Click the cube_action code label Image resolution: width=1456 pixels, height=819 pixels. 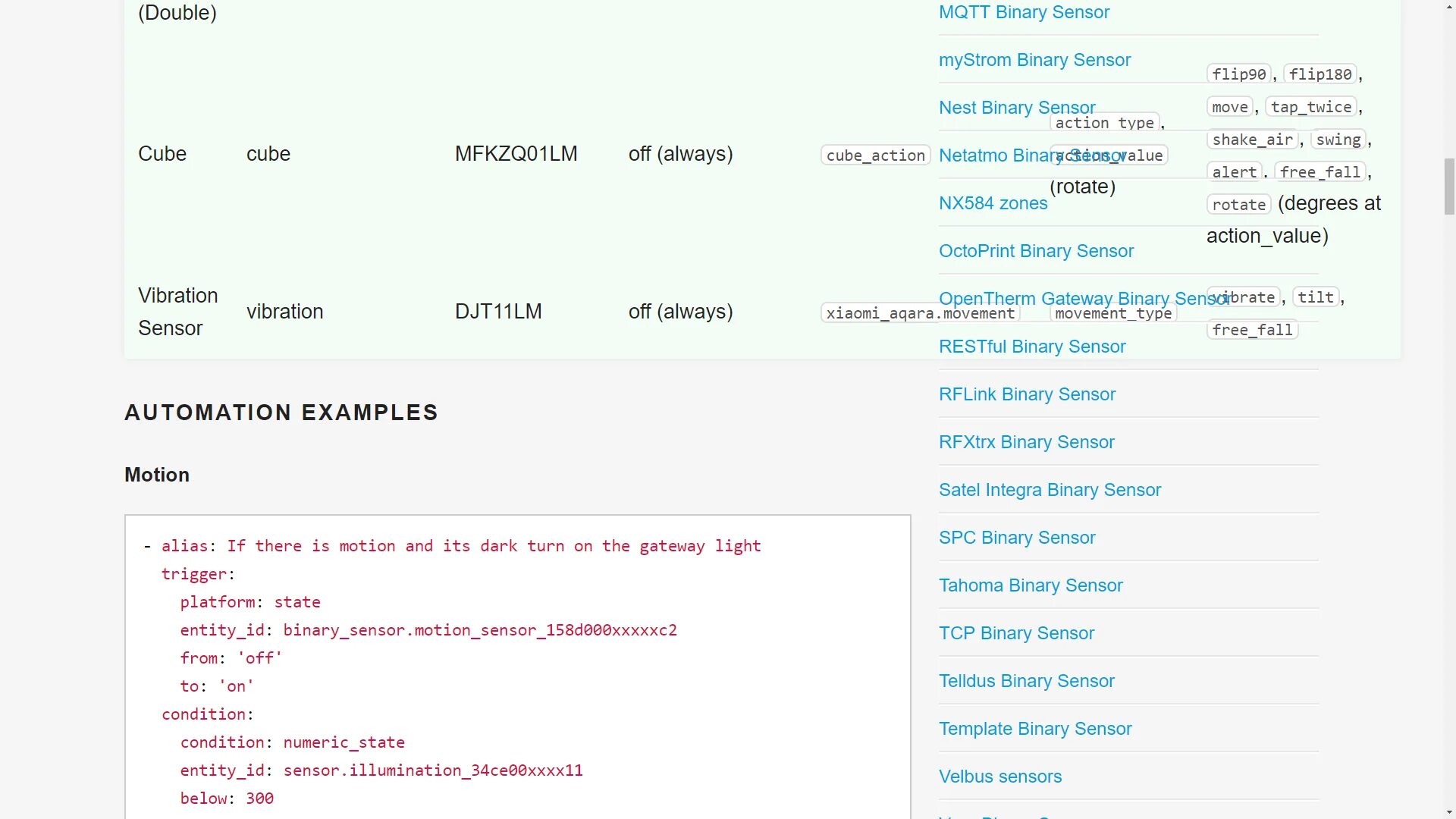point(875,155)
